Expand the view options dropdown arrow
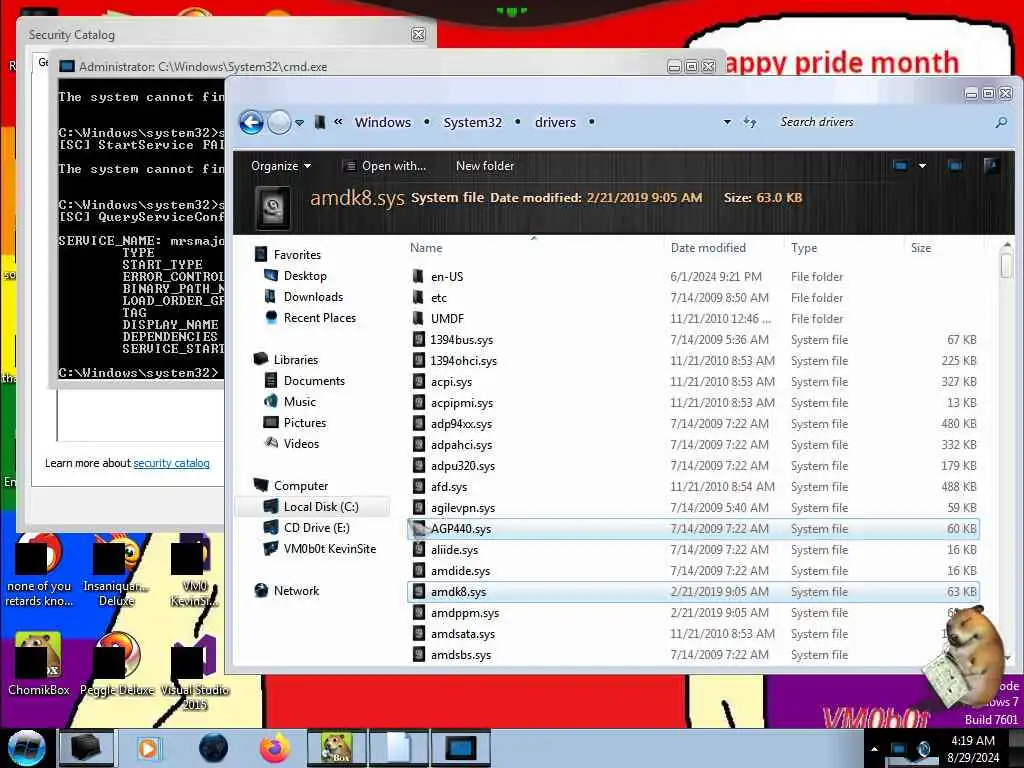Image resolution: width=1024 pixels, height=768 pixels. tap(922, 166)
